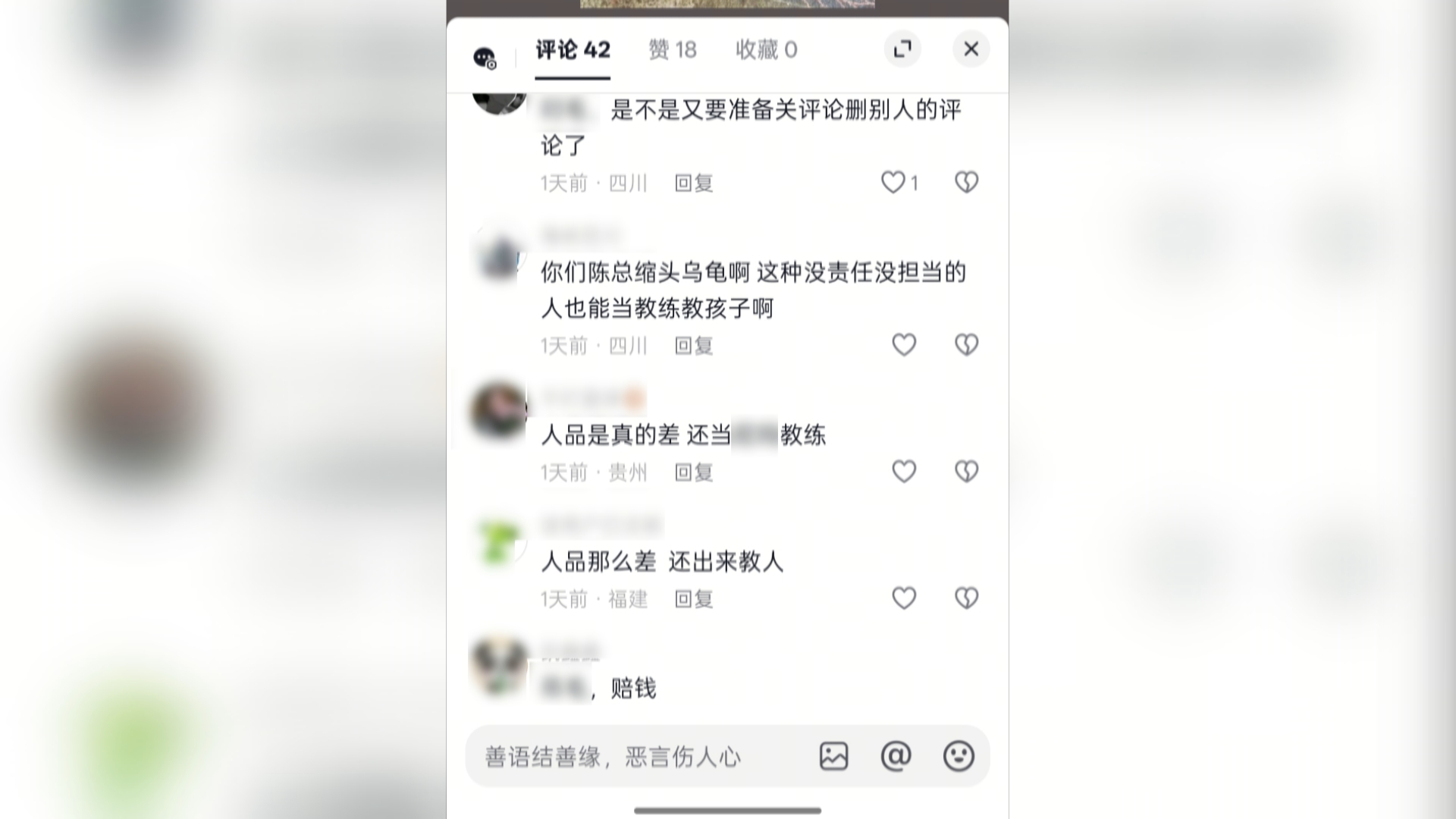Like the first comment with 1 like
1456x819 pixels.
893,182
